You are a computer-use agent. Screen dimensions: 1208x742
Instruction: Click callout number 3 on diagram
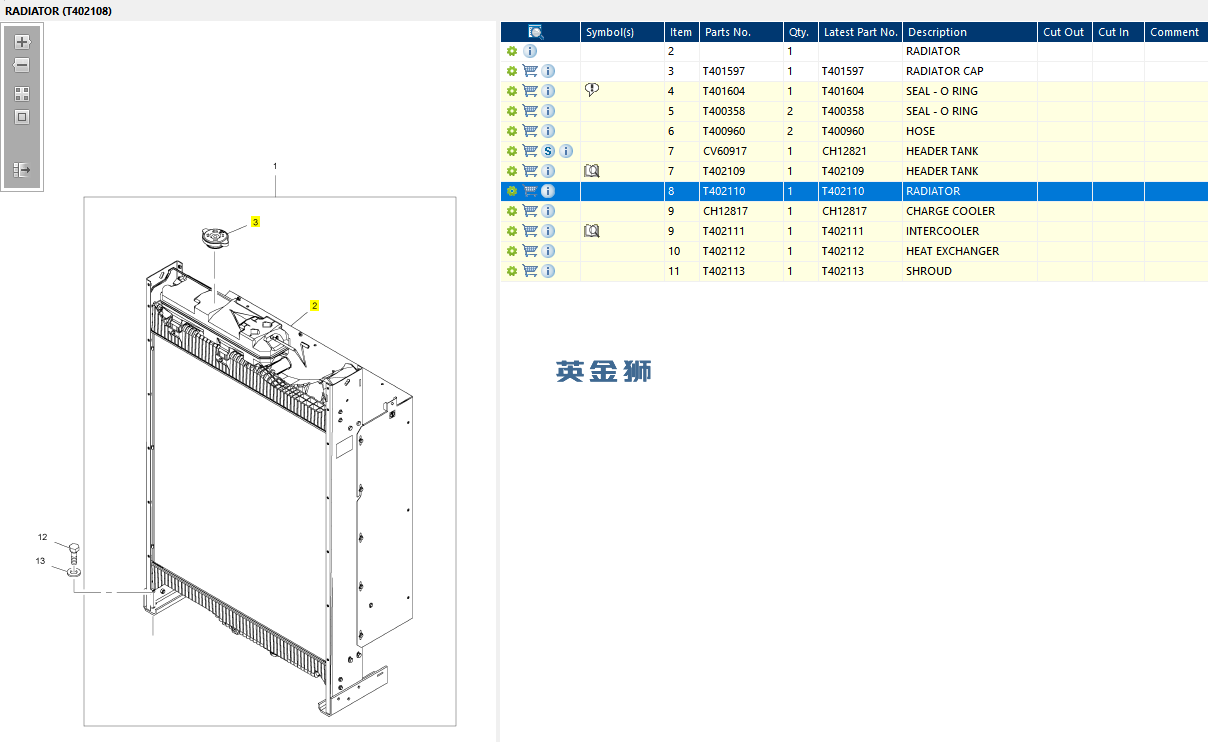tap(255, 222)
